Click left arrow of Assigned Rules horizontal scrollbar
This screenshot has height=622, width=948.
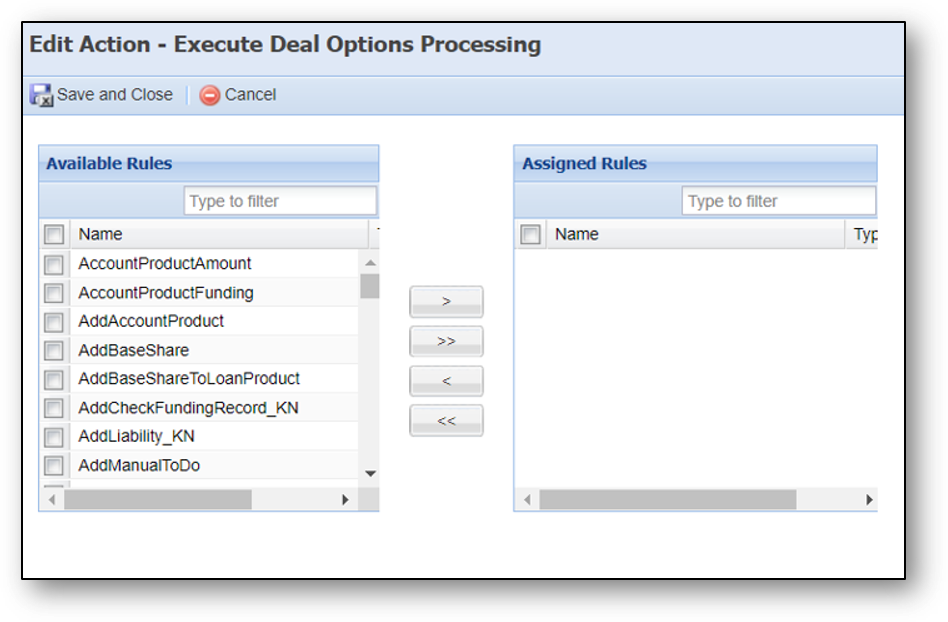pos(527,500)
